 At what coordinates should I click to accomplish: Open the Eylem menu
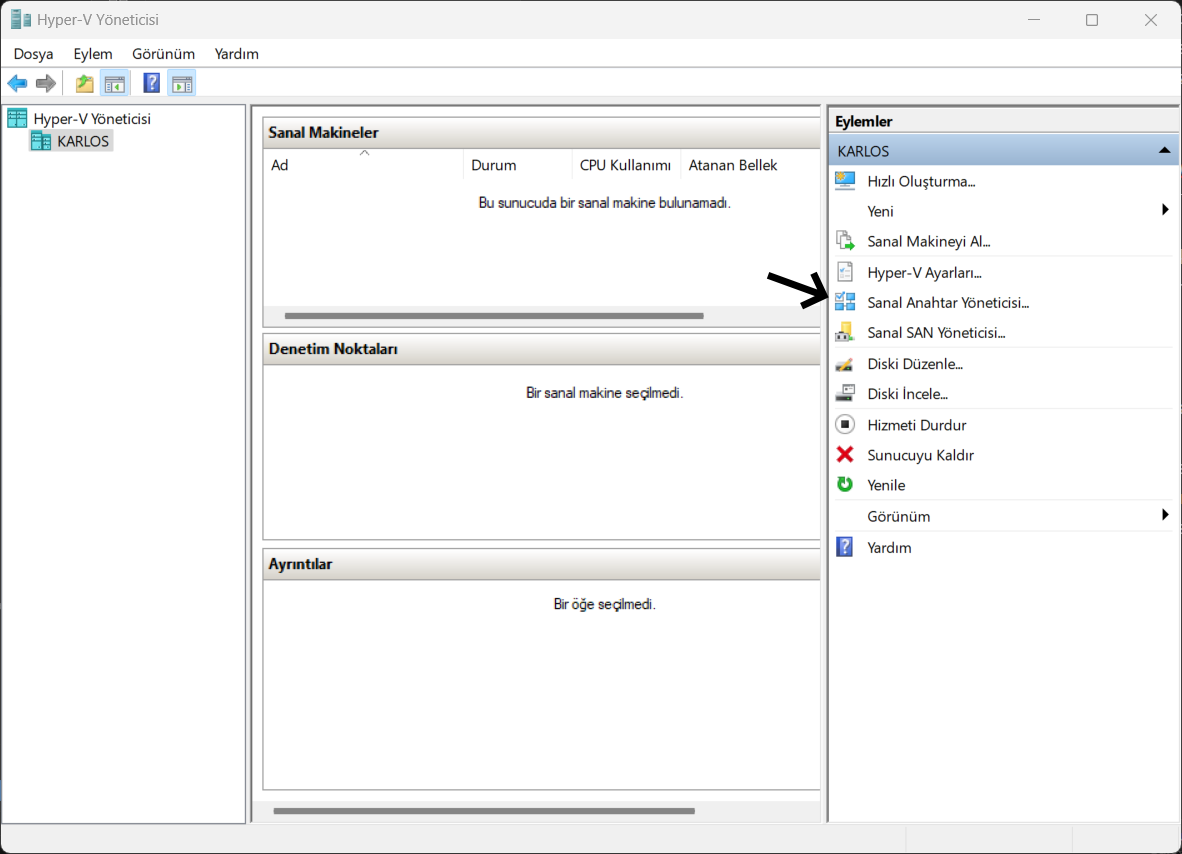pyautogui.click(x=93, y=54)
